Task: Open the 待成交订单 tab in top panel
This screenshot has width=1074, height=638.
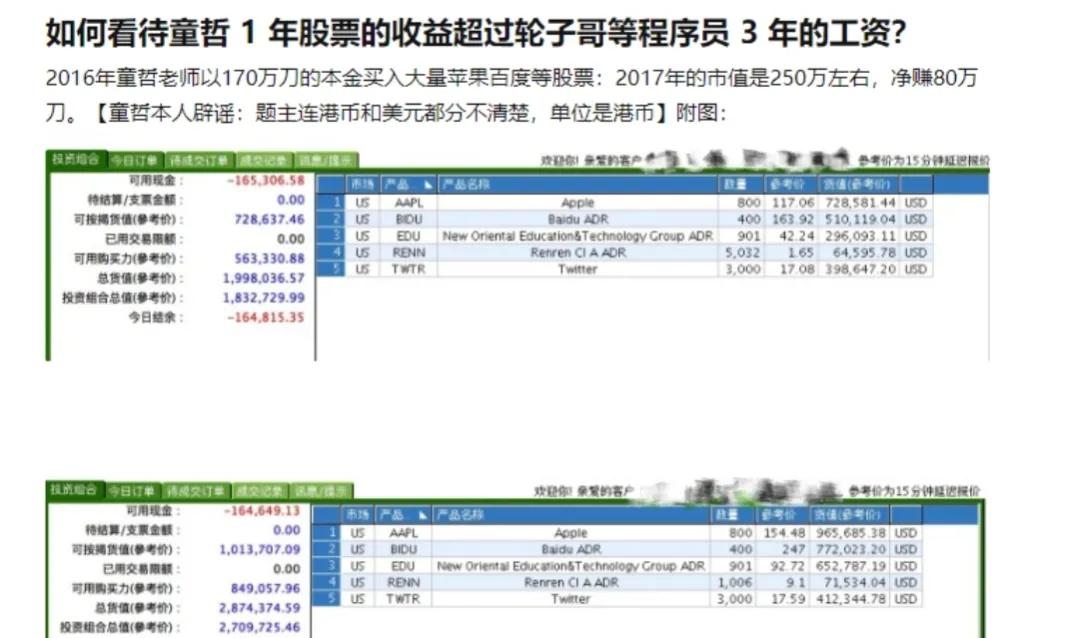Action: pyautogui.click(x=199, y=158)
